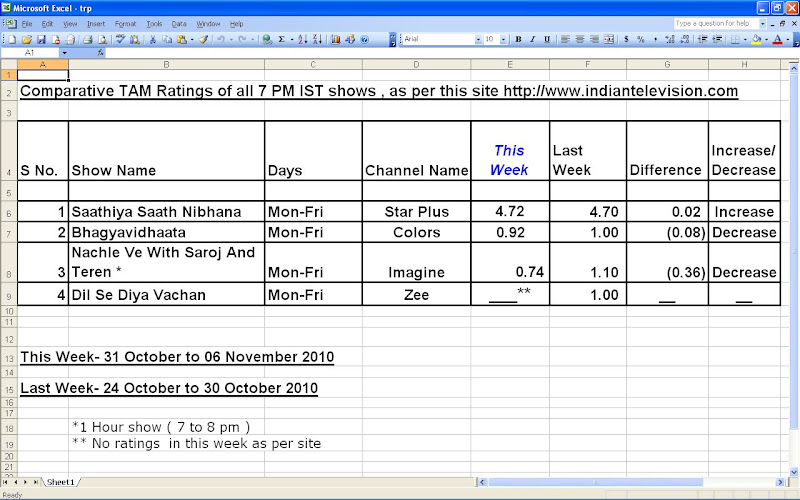Click the Name Box showing A1

click(x=30, y=53)
